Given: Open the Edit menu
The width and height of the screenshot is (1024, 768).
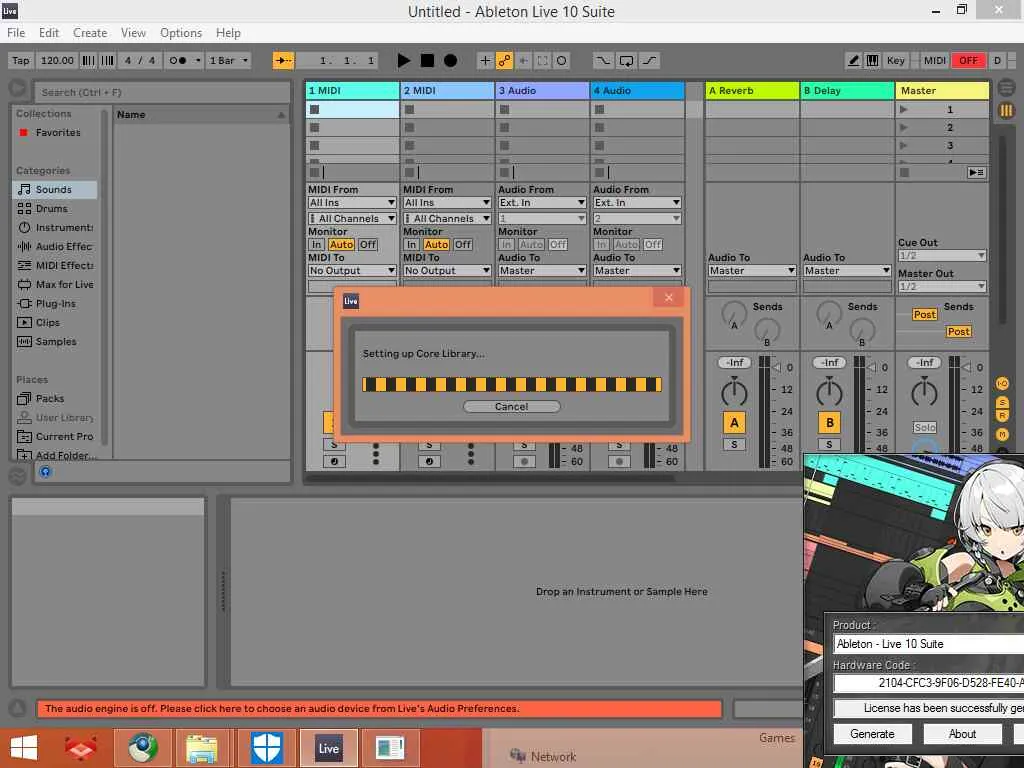Looking at the screenshot, I should [x=49, y=33].
